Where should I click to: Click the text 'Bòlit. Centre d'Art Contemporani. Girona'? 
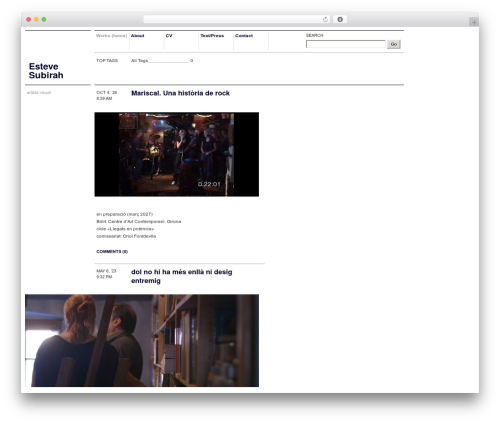point(139,221)
